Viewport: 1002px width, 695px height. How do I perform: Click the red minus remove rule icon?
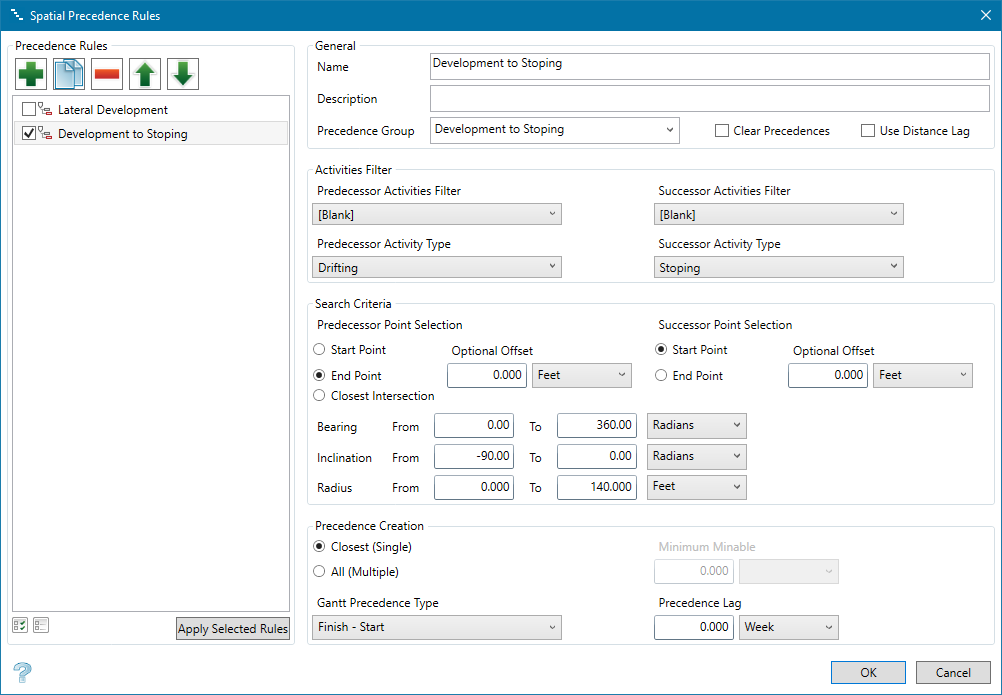tap(107, 74)
